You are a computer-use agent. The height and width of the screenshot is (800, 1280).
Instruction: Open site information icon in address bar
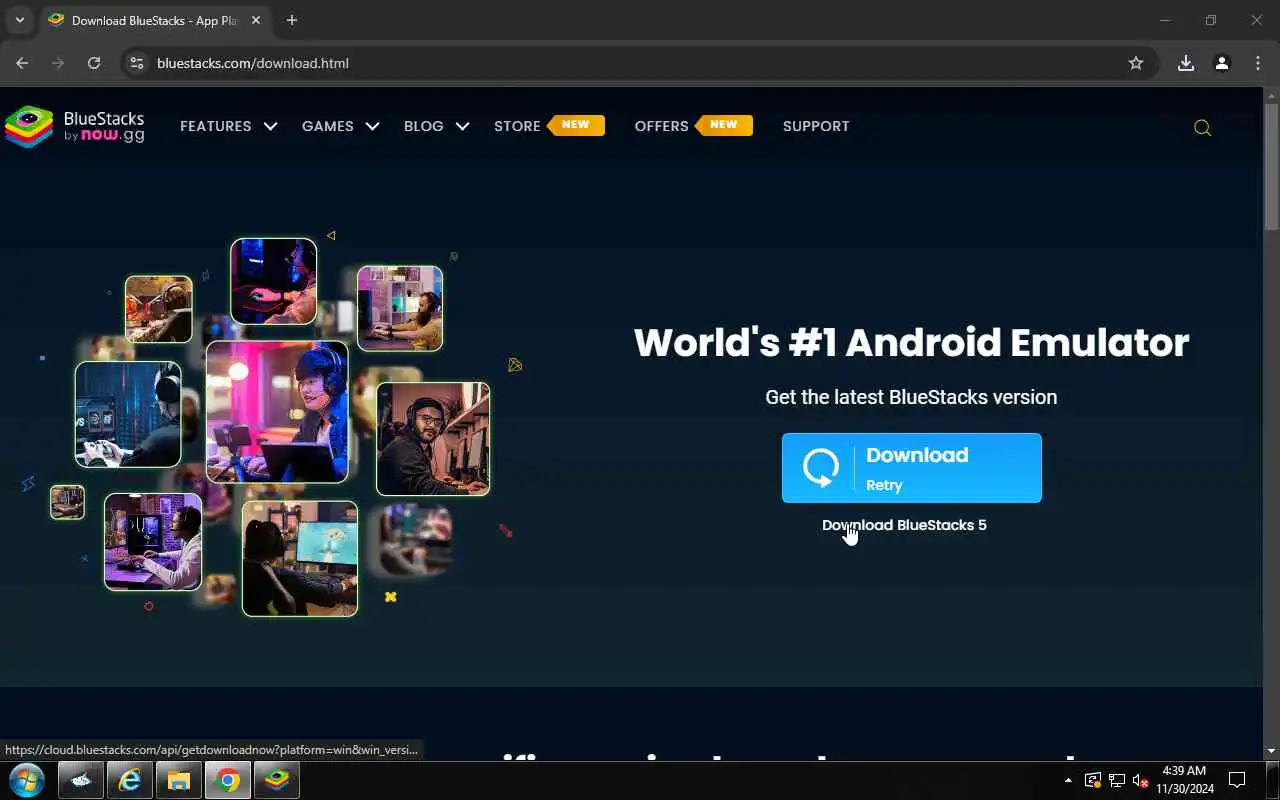pos(137,63)
